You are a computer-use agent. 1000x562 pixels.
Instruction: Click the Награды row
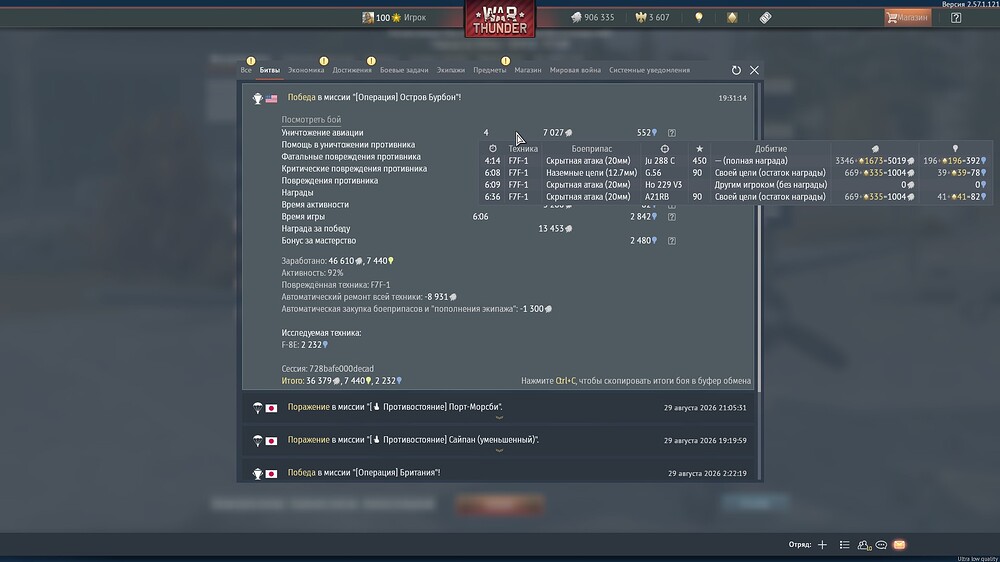tap(297, 193)
